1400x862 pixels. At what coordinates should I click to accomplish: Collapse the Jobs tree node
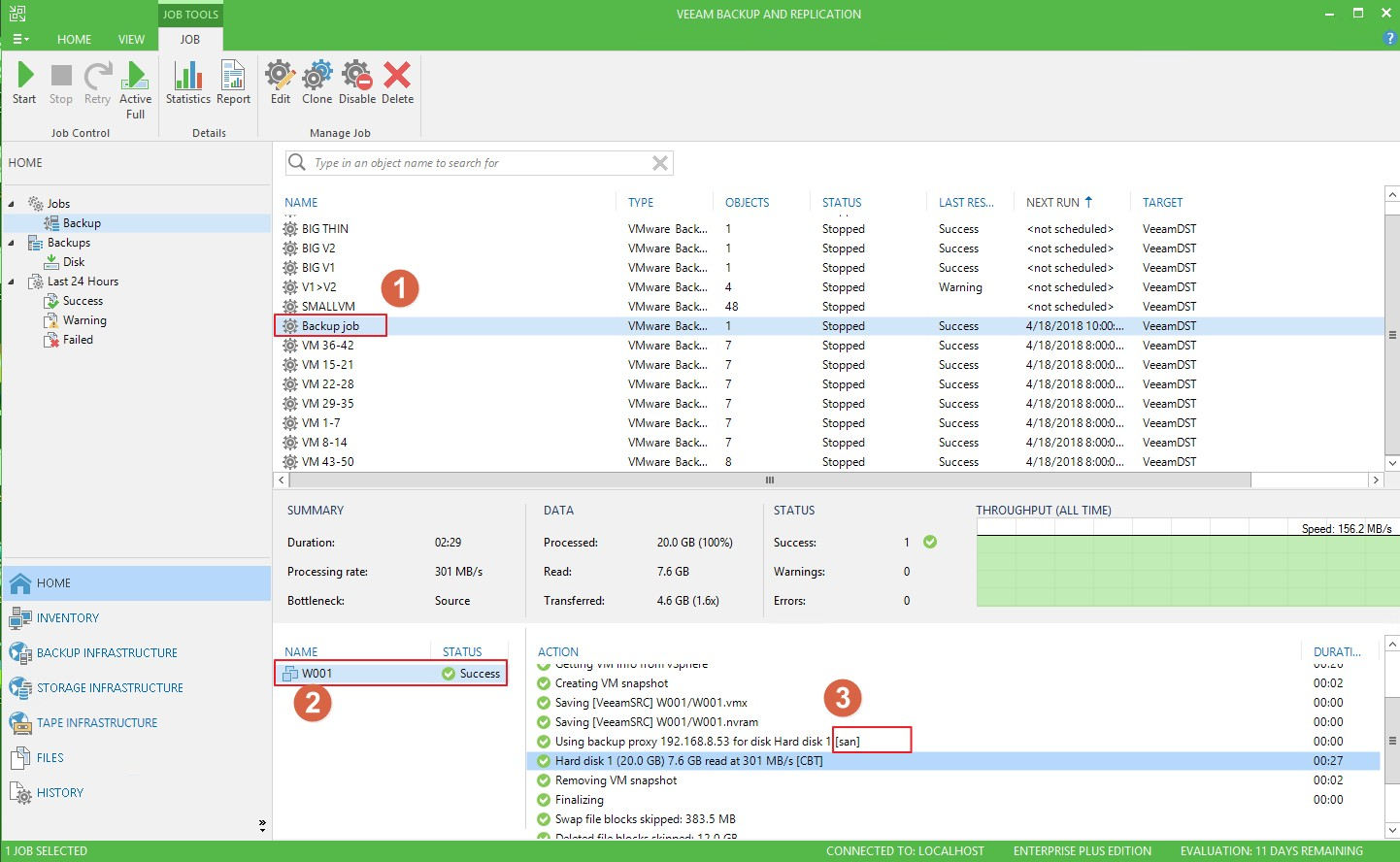(12, 204)
